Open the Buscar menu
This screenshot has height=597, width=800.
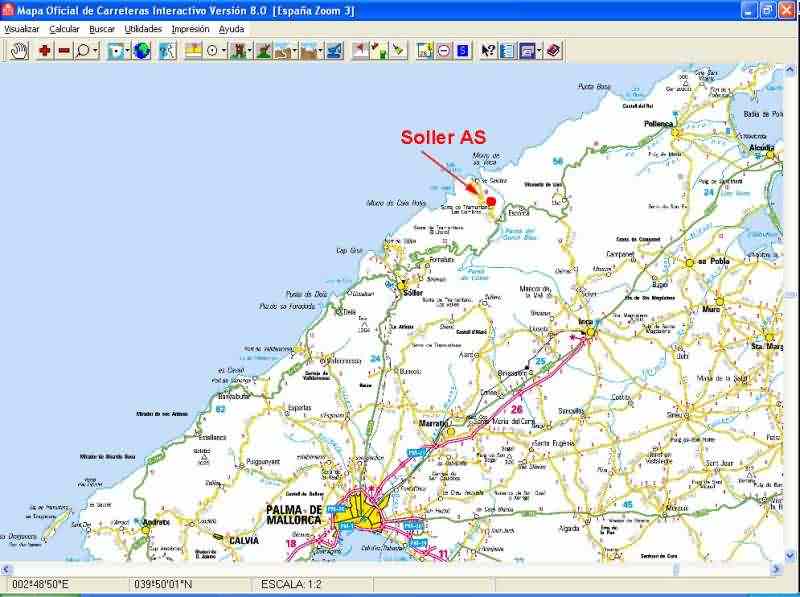click(102, 29)
